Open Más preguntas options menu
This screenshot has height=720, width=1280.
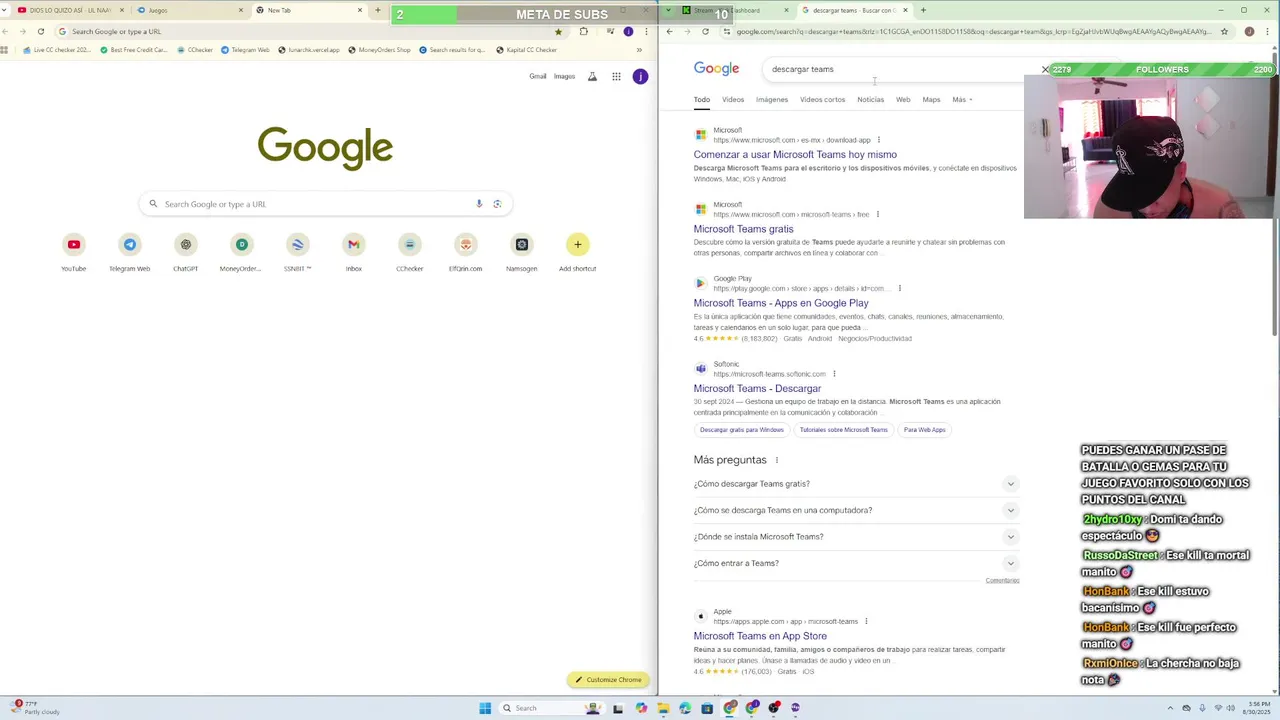[x=776, y=460]
